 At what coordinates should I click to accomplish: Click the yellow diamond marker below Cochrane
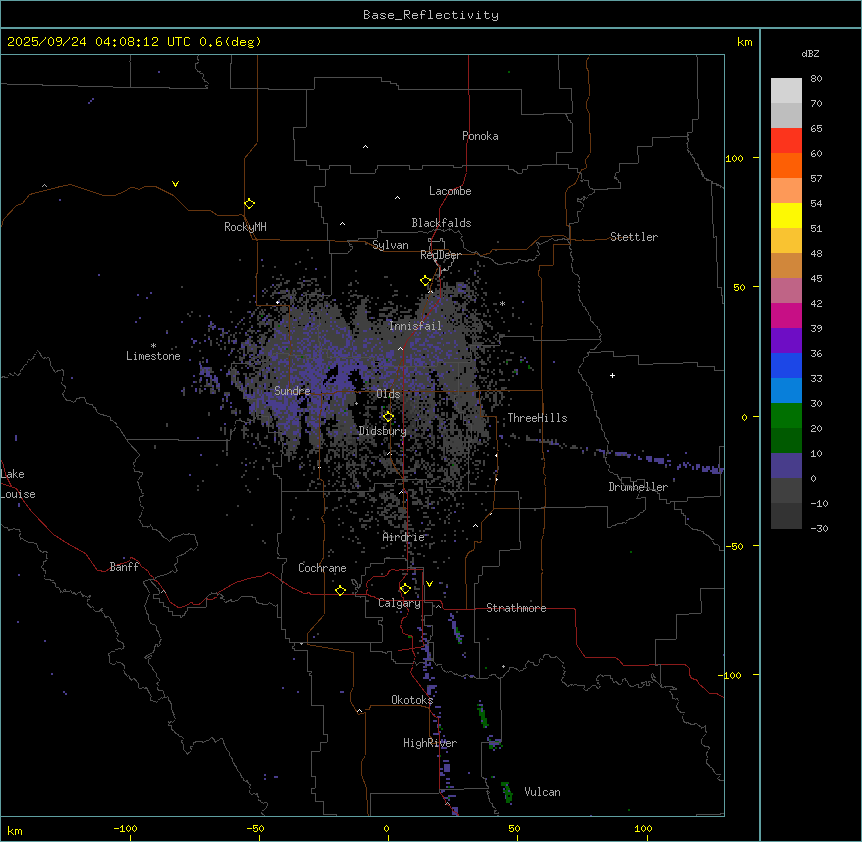coord(340,590)
